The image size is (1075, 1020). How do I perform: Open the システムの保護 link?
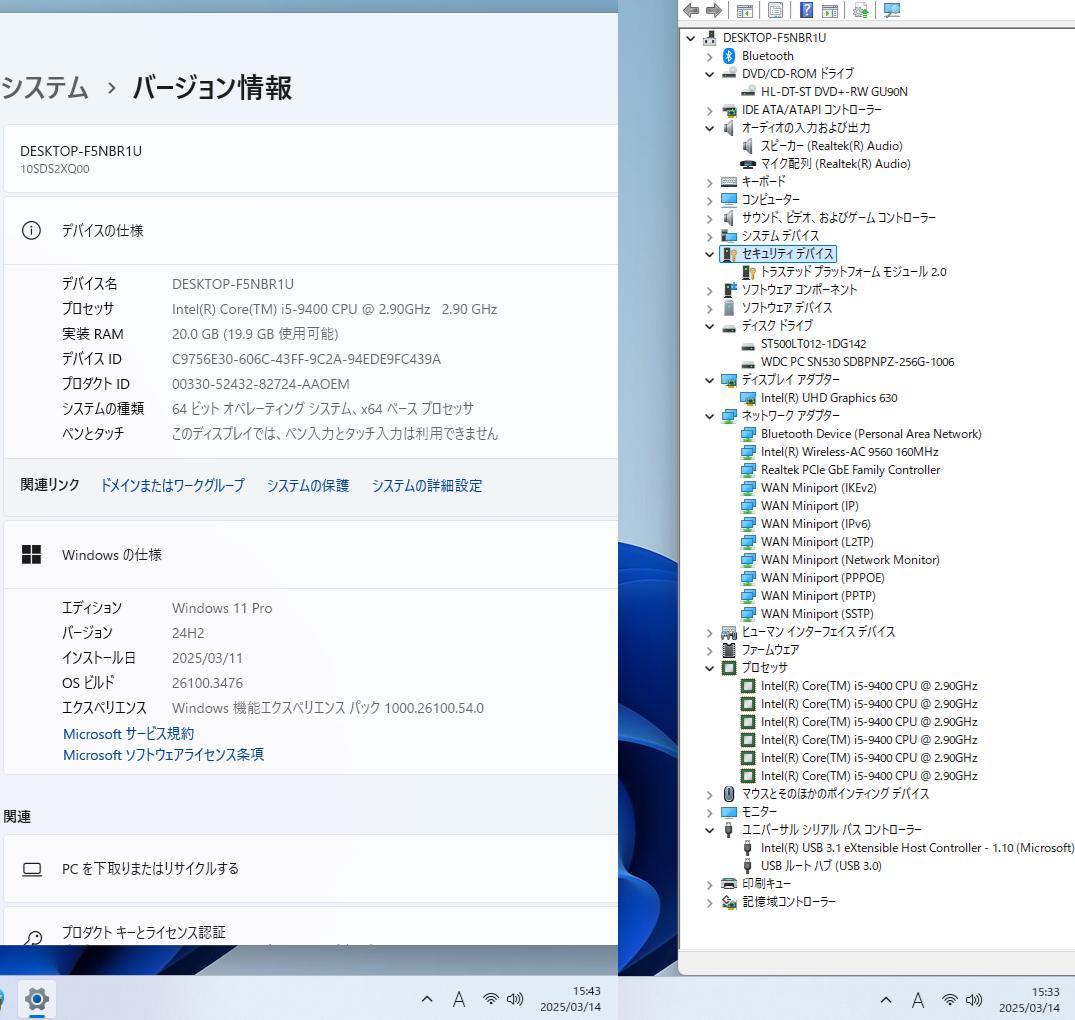click(308, 485)
